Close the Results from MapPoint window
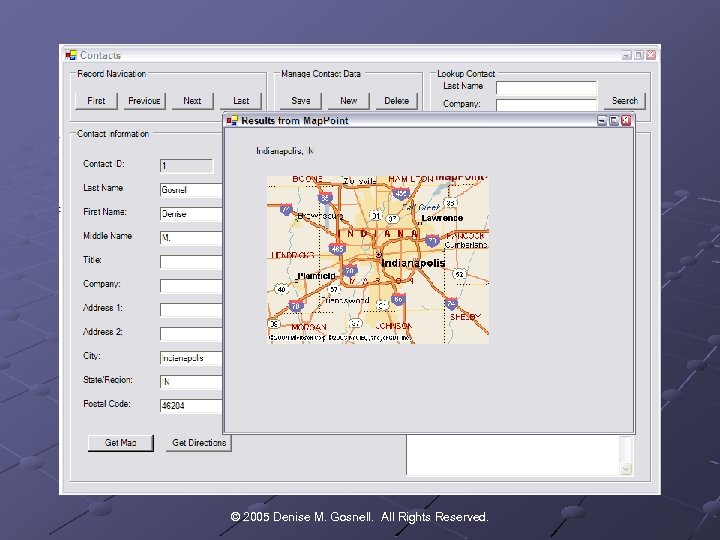720x540 pixels. 625,121
